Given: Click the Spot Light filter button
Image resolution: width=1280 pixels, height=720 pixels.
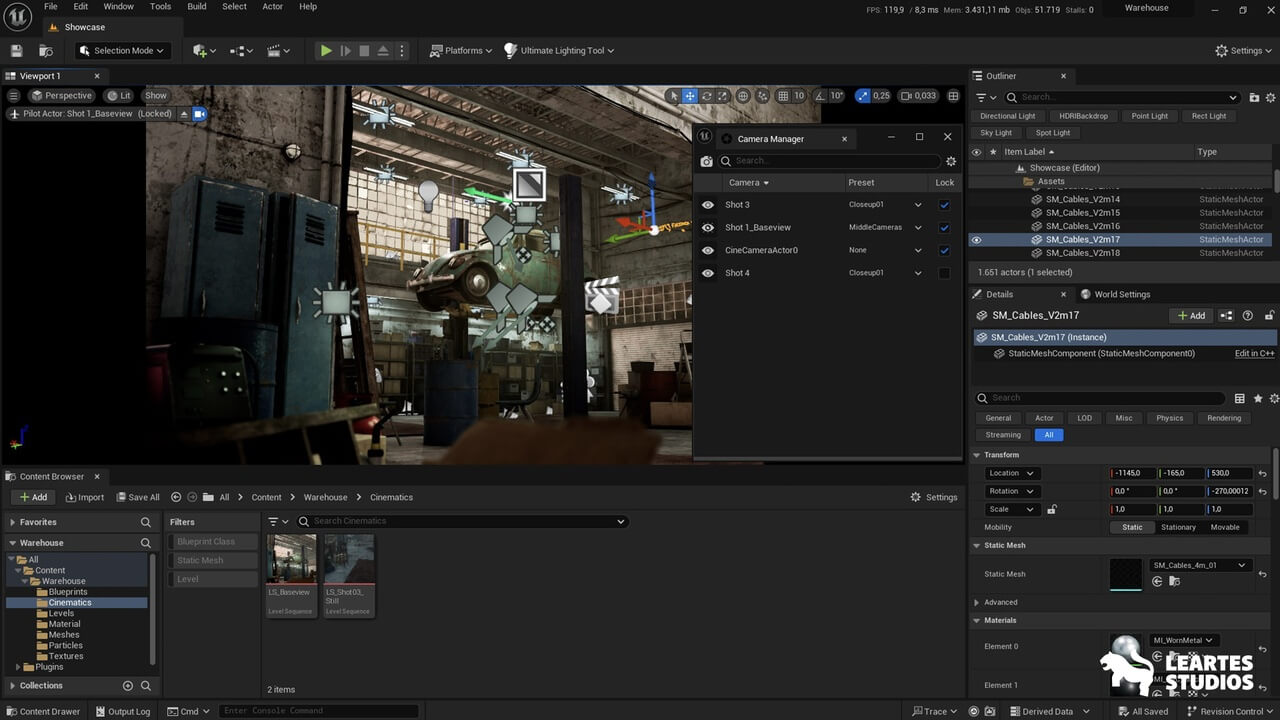Looking at the screenshot, I should point(1052,133).
